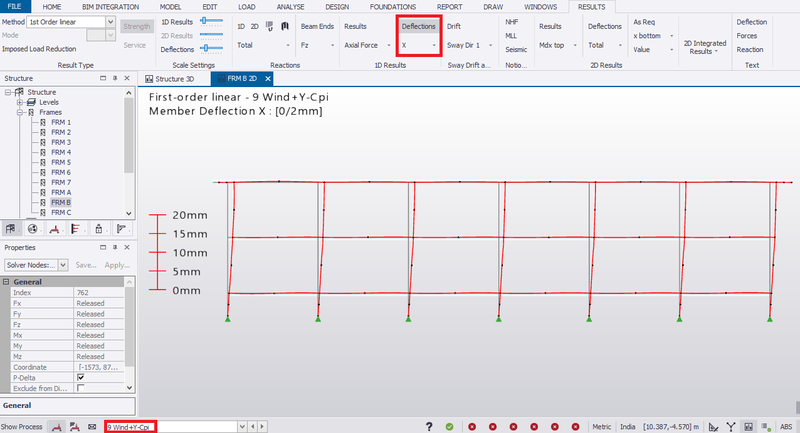800x433 pixels.
Task: Open the analysis Method dropdown
Action: tap(111, 22)
